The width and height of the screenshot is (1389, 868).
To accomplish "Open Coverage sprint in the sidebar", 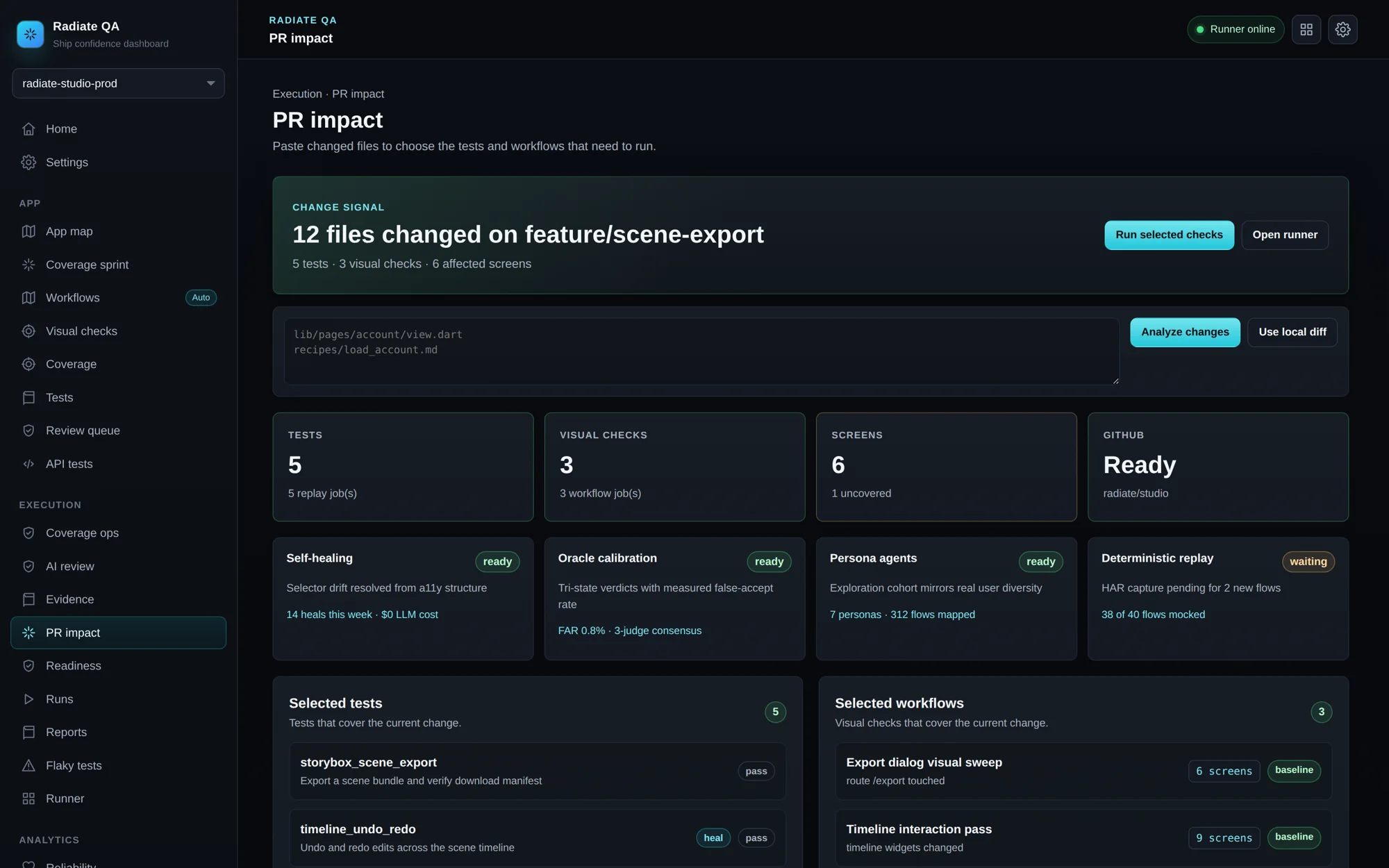I will [118, 265].
